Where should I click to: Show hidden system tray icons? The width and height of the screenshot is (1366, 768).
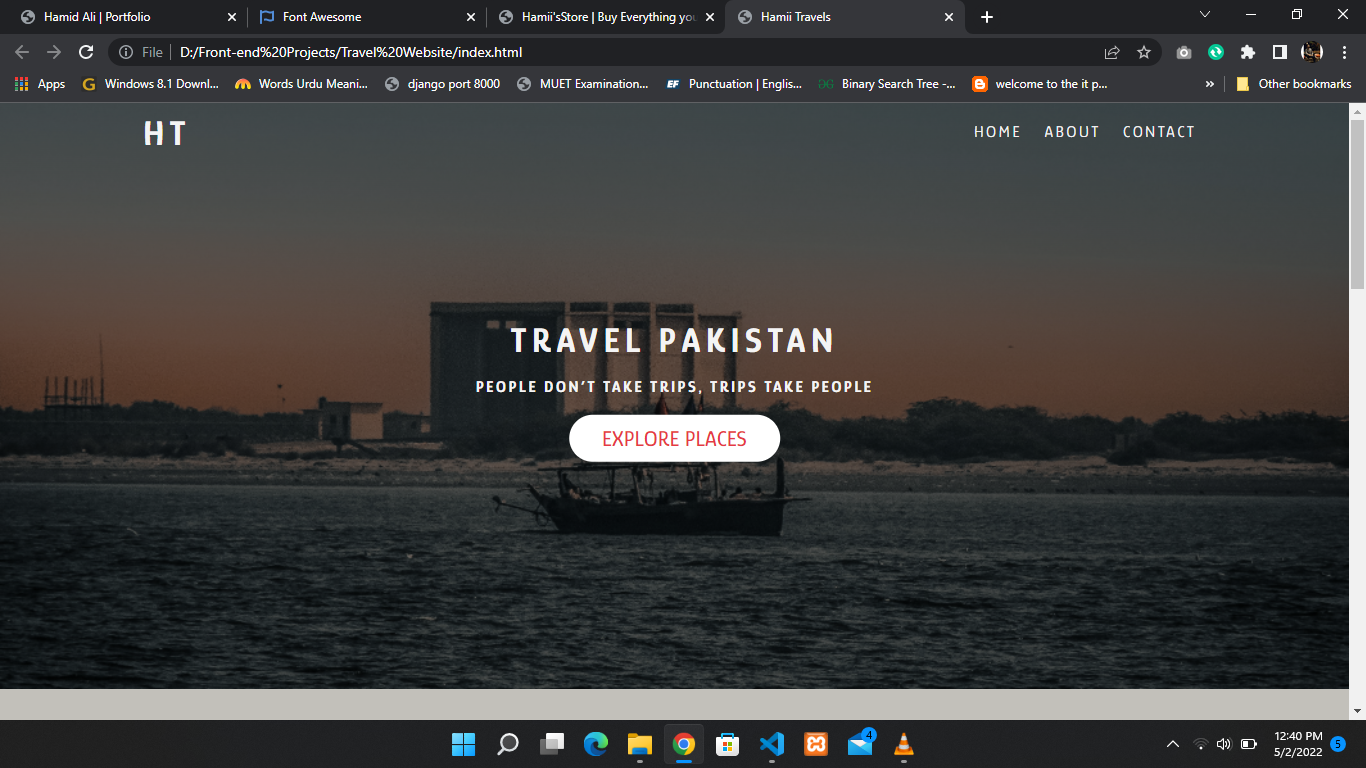pyautogui.click(x=1173, y=744)
